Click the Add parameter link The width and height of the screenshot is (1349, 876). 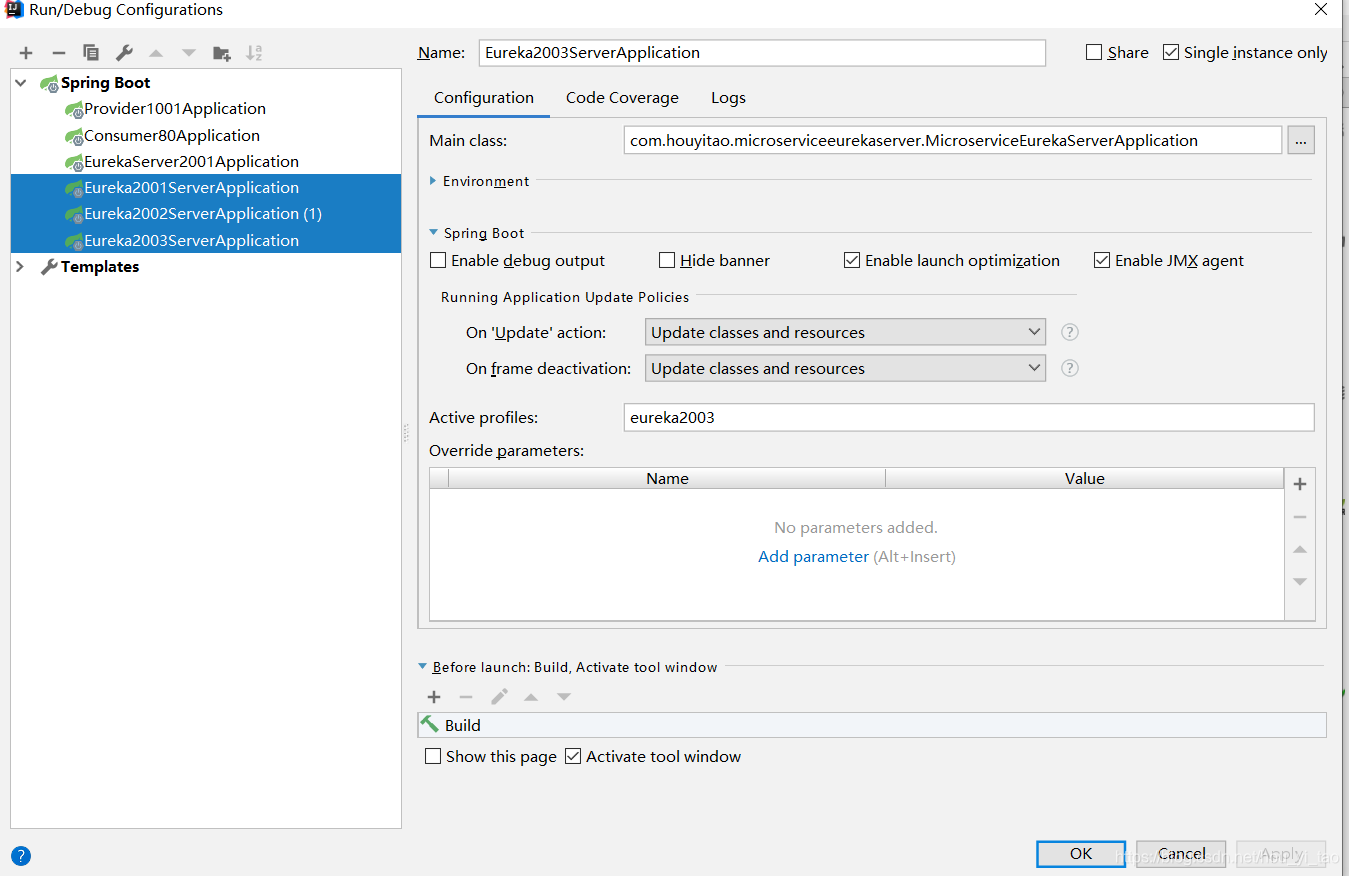click(813, 557)
